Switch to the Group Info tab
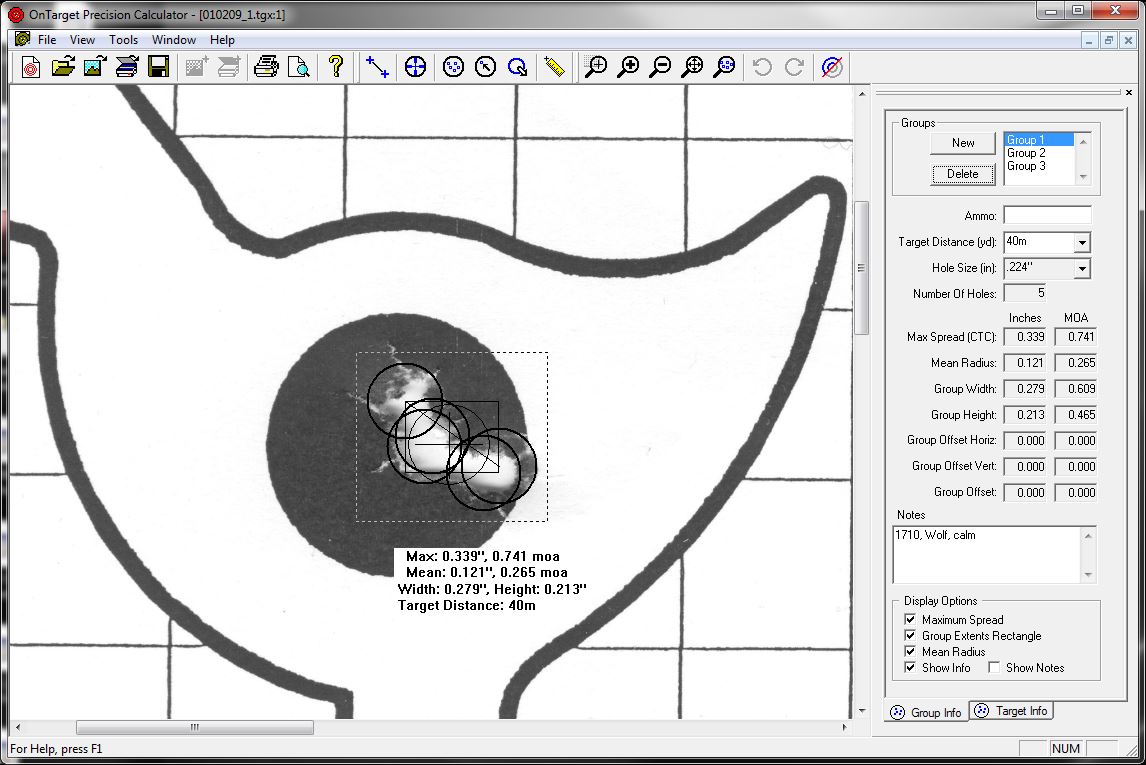Screen dimensions: 1146x765 click(x=927, y=711)
